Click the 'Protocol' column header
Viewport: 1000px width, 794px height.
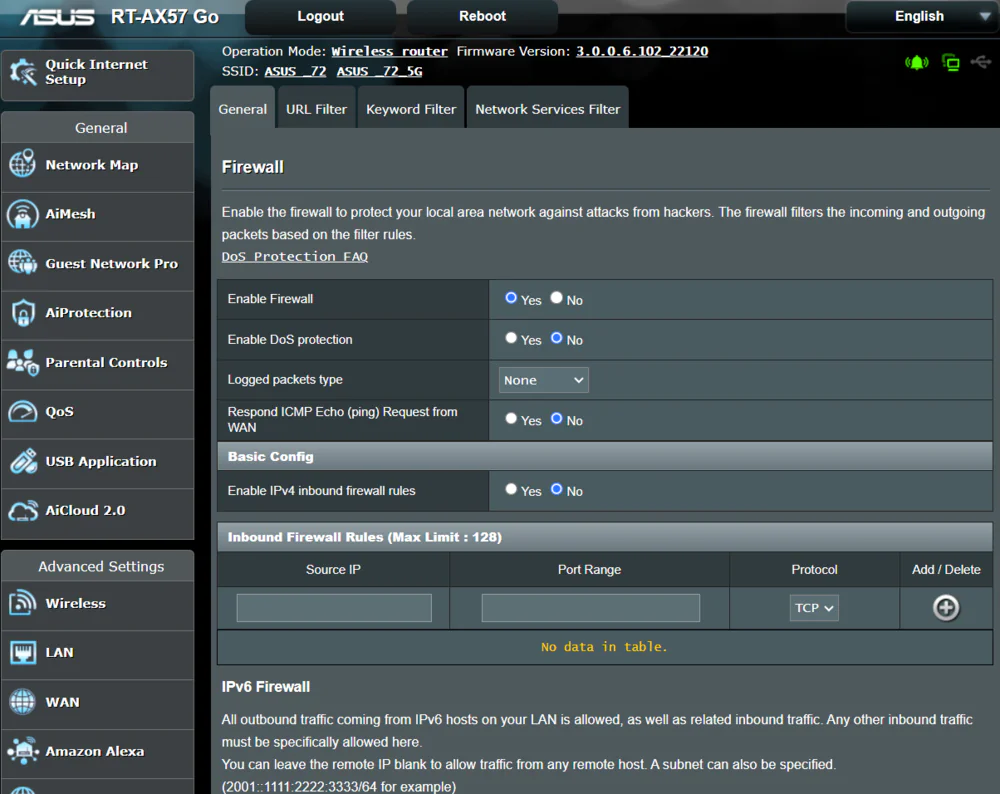click(814, 570)
